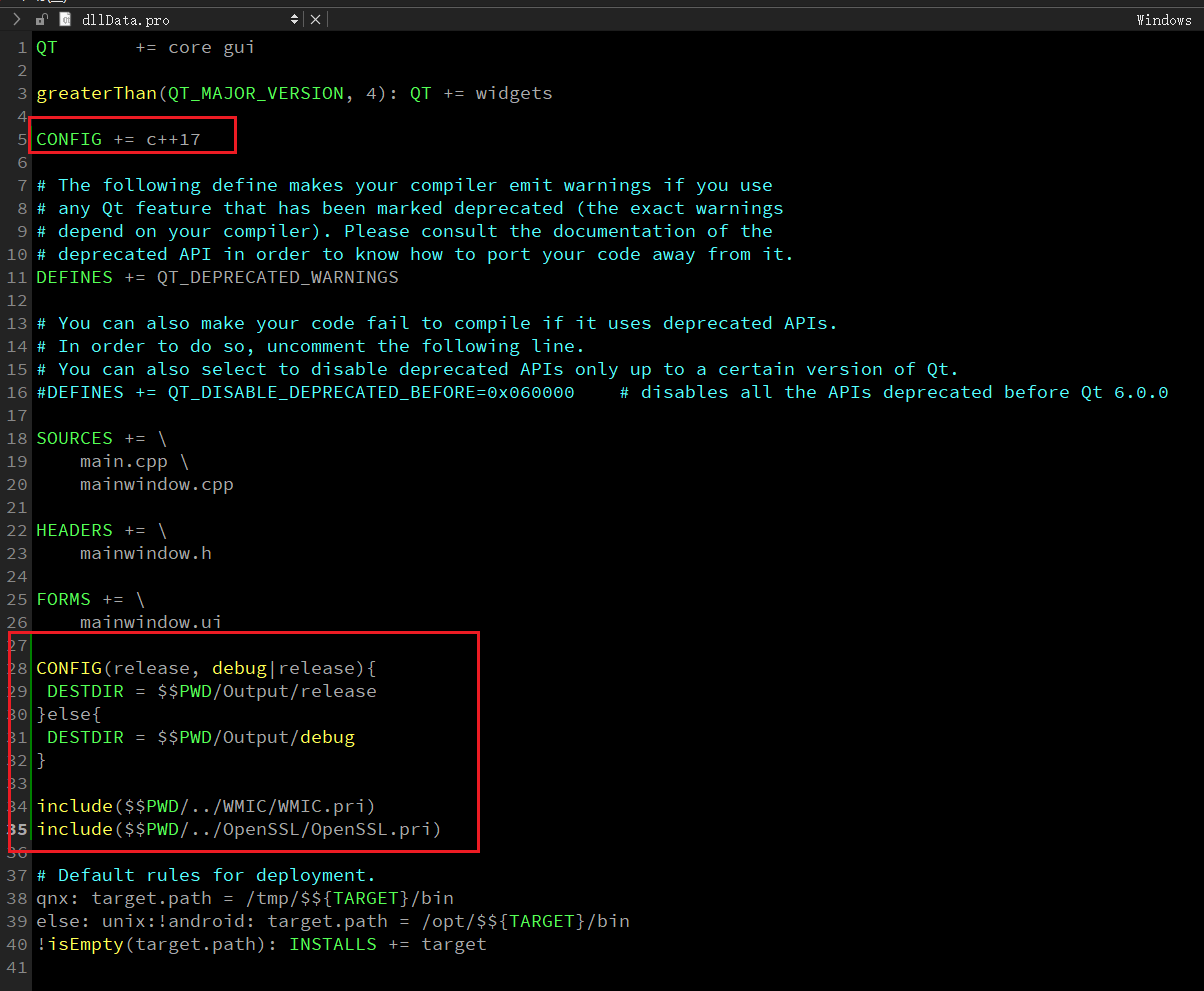The image size is (1204, 991).
Task: Place cursor on c++17 in CONFIG line
Action: [173, 139]
